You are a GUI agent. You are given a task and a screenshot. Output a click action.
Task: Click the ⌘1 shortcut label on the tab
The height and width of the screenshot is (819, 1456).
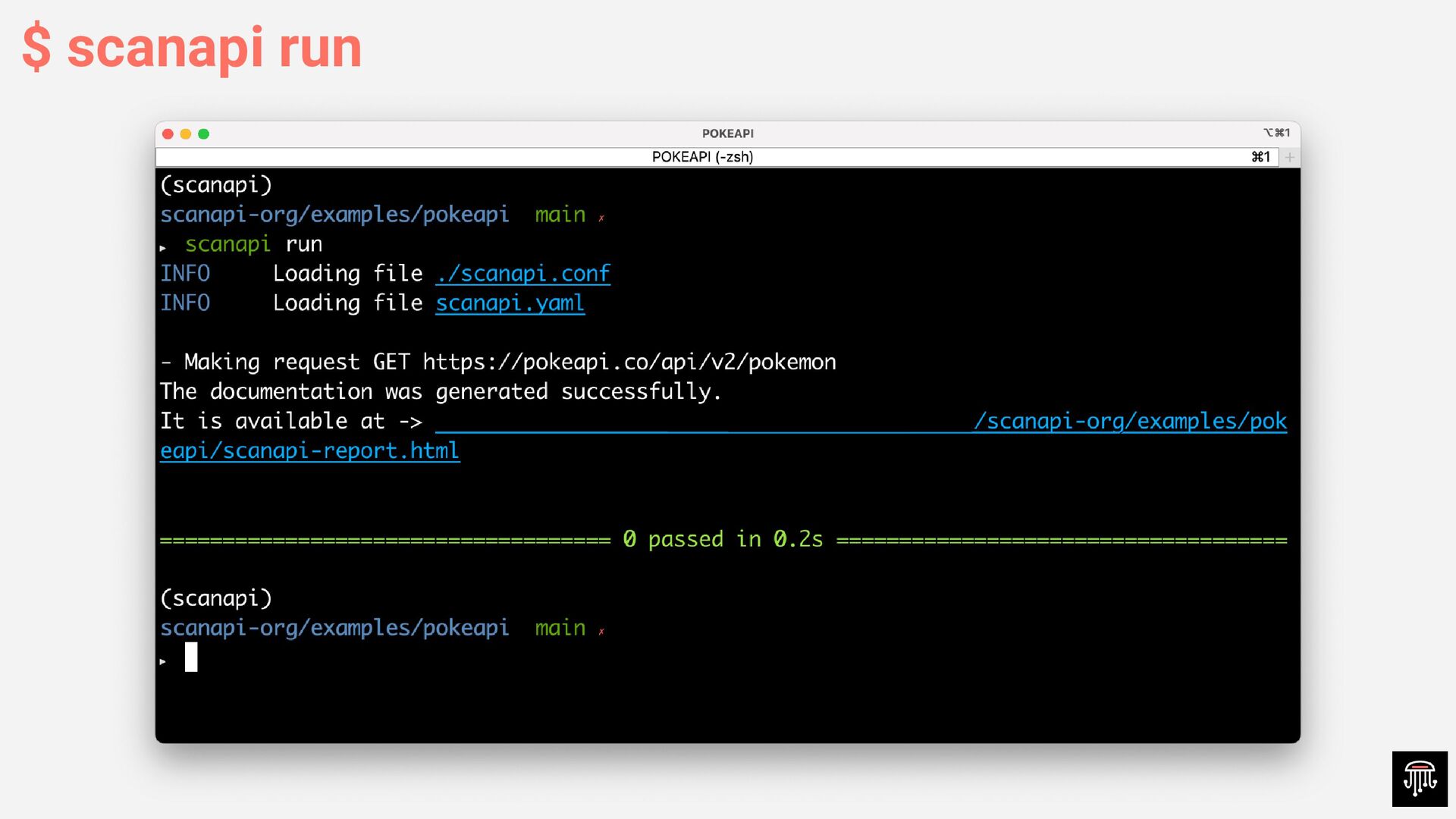click(1260, 157)
